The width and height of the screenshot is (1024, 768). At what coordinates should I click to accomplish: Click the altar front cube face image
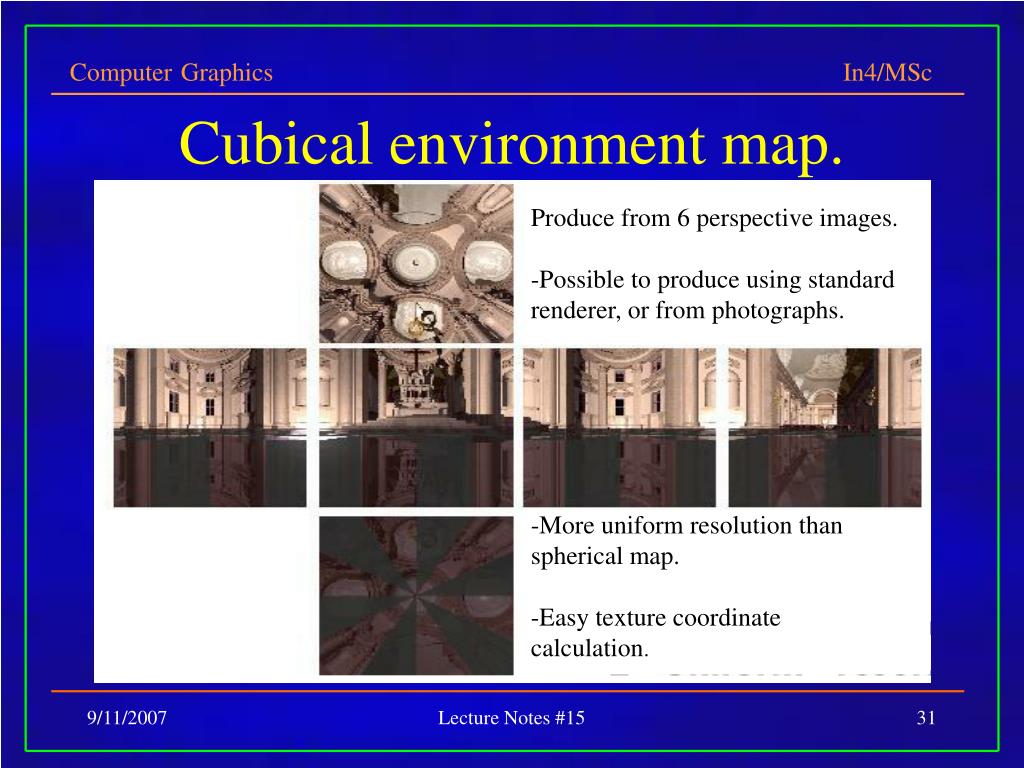[416, 427]
